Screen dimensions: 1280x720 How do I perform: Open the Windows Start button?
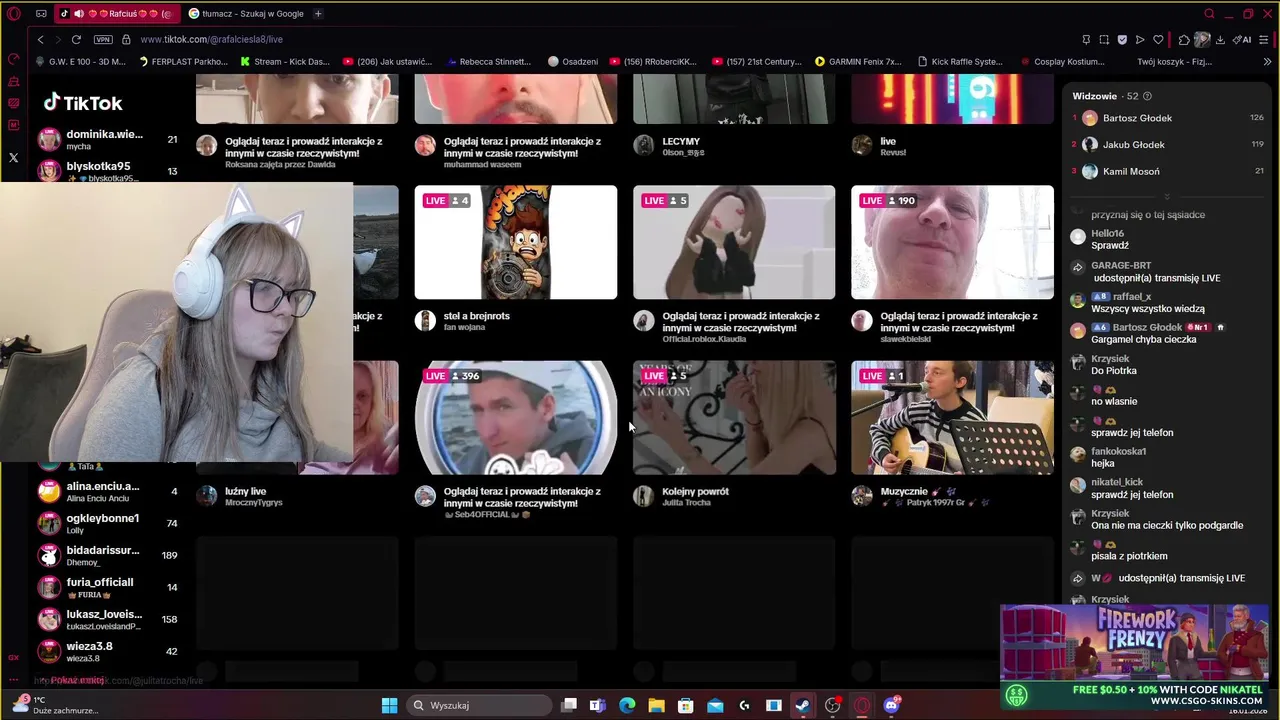tap(390, 705)
